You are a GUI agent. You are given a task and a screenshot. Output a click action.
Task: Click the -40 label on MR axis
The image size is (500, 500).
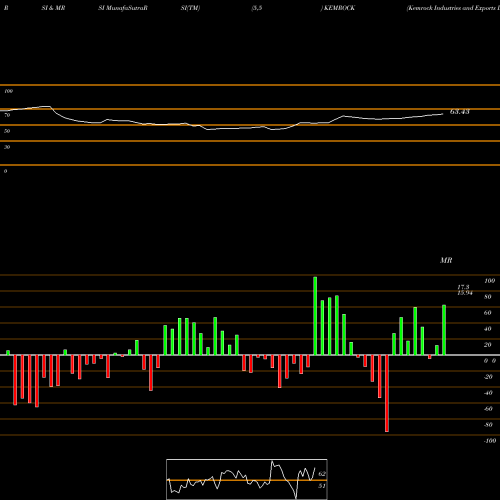(x=488, y=393)
